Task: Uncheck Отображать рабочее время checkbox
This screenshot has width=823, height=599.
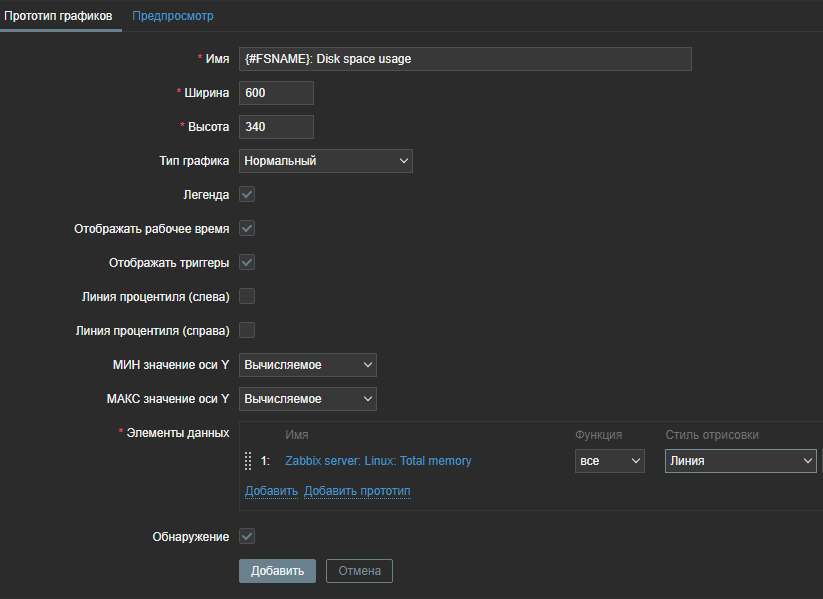Action: point(247,228)
